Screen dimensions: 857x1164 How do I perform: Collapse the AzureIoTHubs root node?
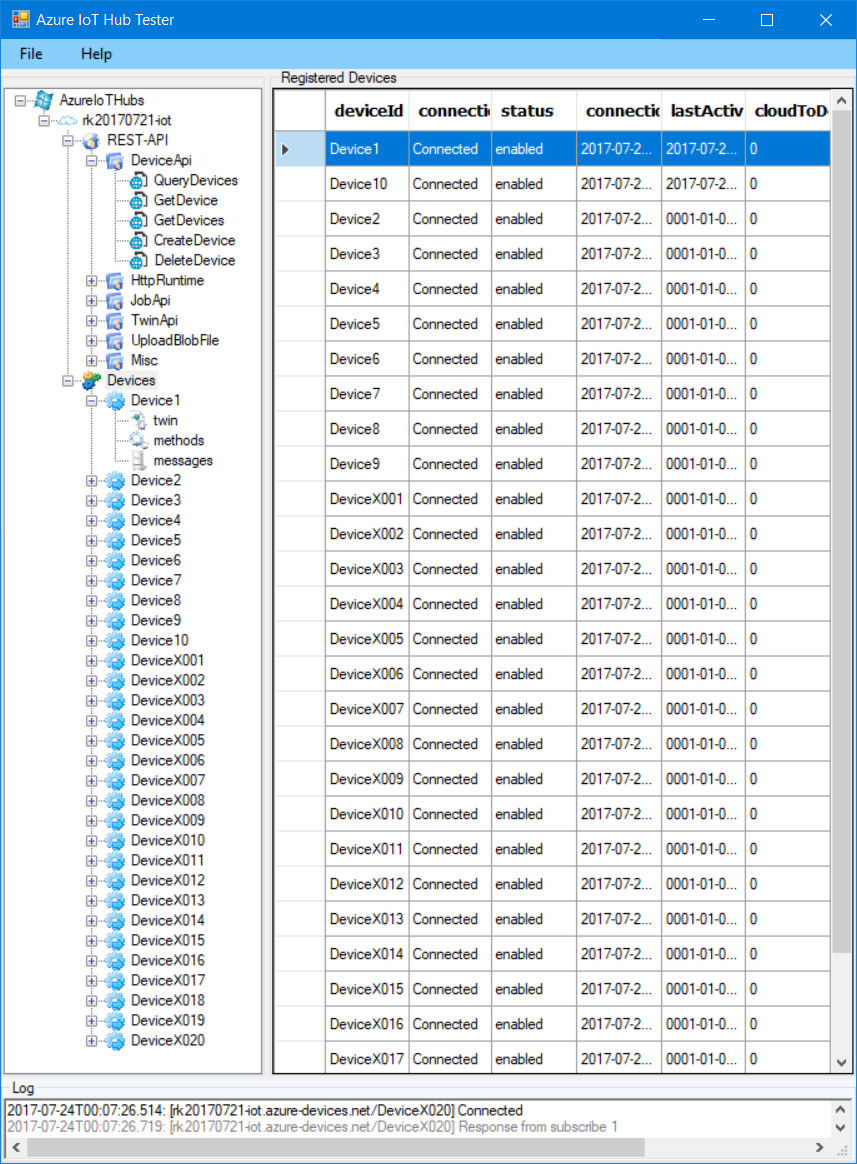pyautogui.click(x=21, y=100)
